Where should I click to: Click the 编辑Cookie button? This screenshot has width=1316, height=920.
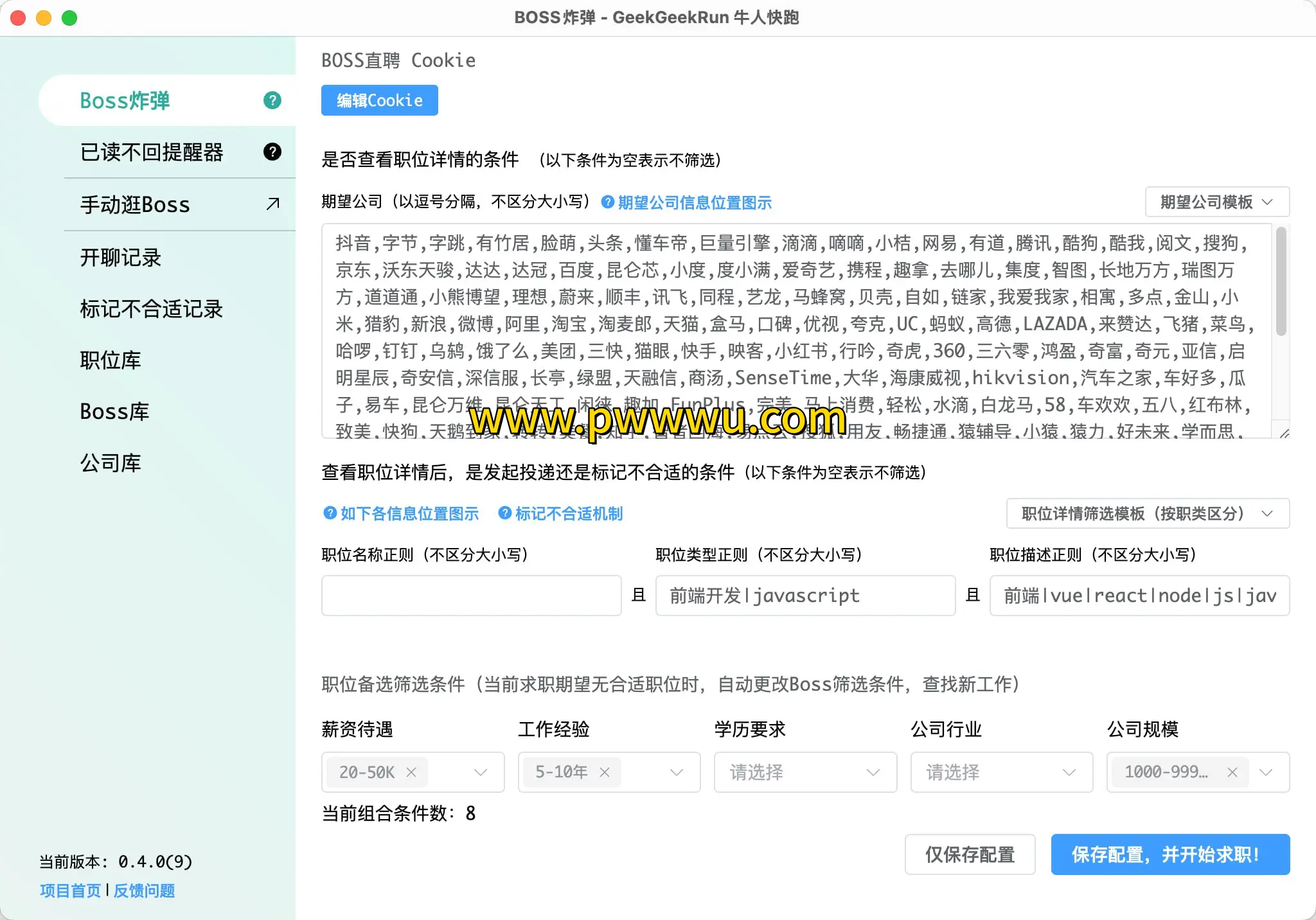379,100
